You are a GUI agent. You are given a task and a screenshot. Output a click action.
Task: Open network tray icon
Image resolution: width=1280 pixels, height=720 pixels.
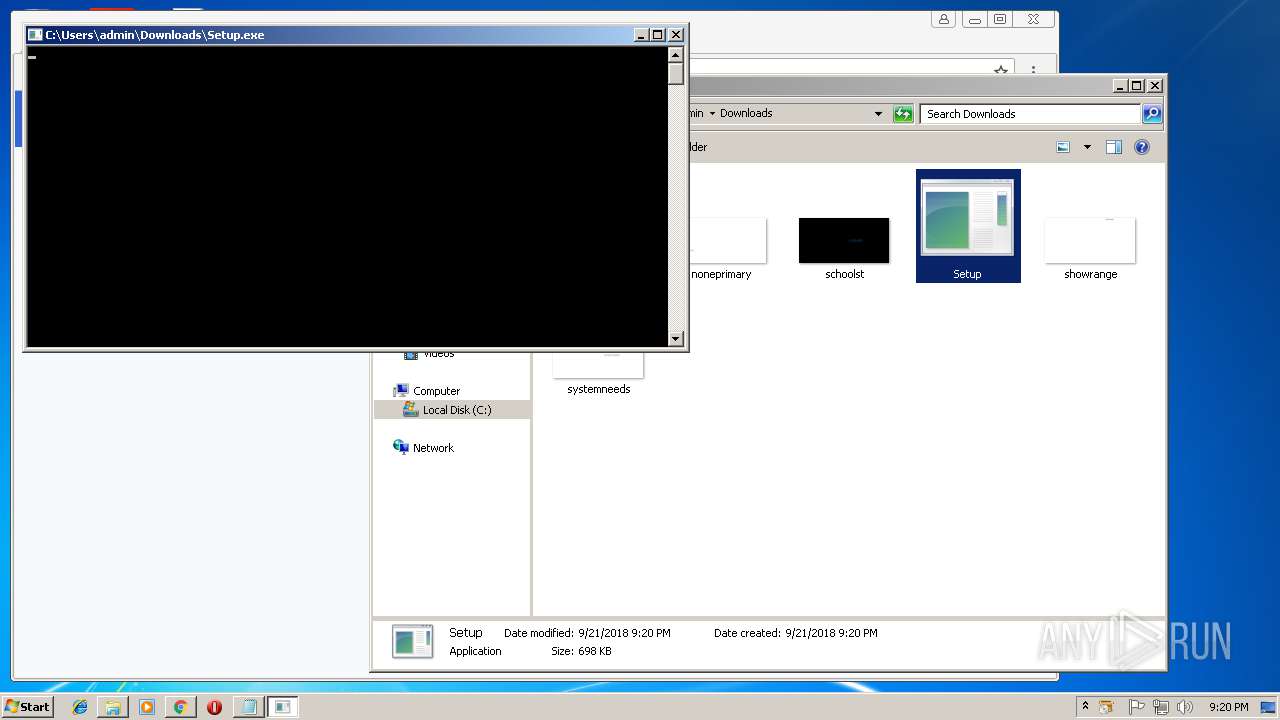1160,707
